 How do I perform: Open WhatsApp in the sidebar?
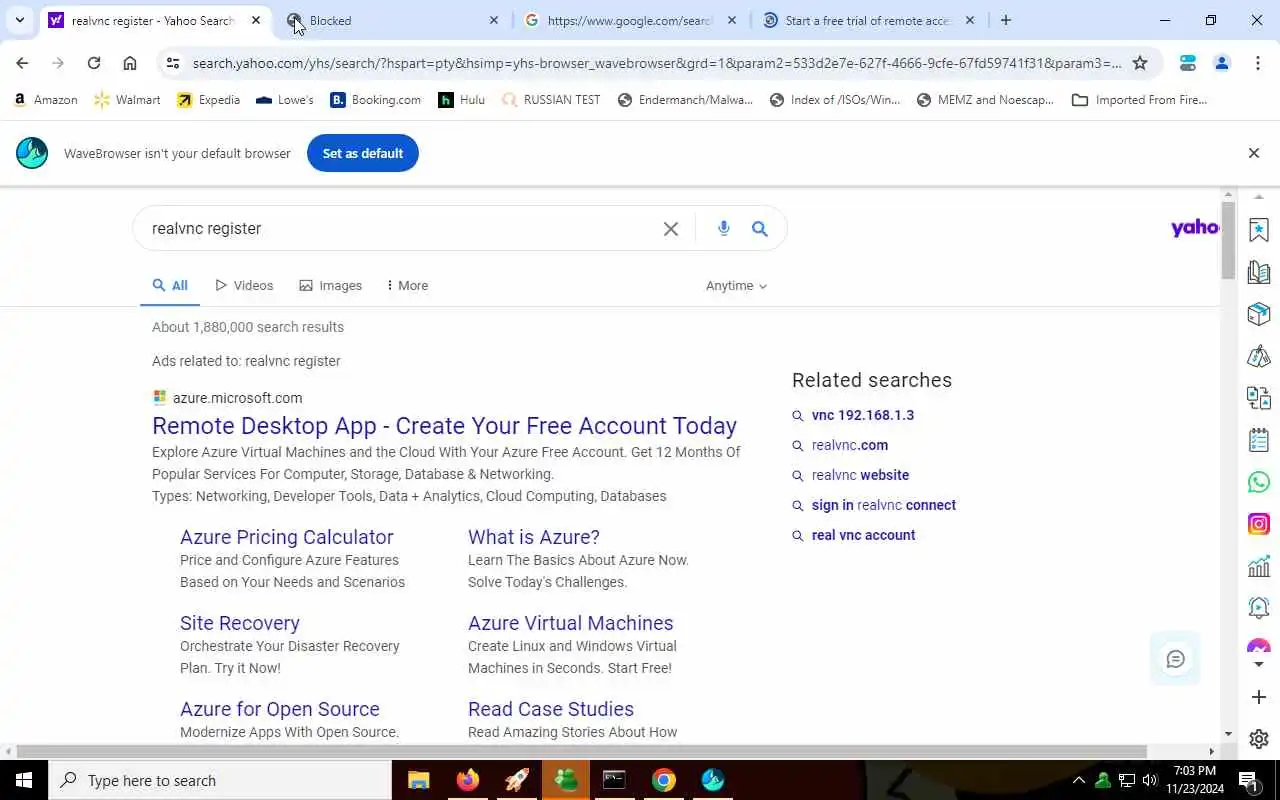click(x=1259, y=482)
